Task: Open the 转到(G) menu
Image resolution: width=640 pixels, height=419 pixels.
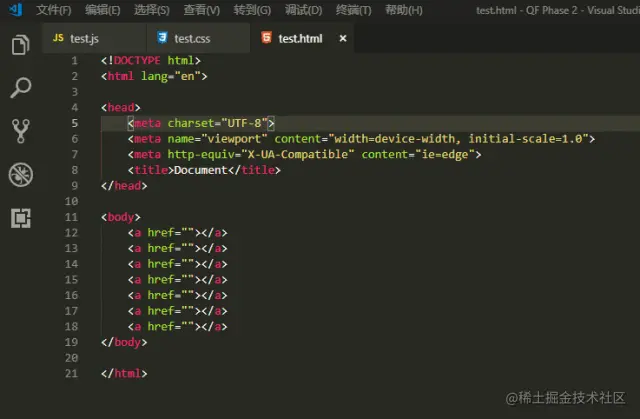Action: 252,10
